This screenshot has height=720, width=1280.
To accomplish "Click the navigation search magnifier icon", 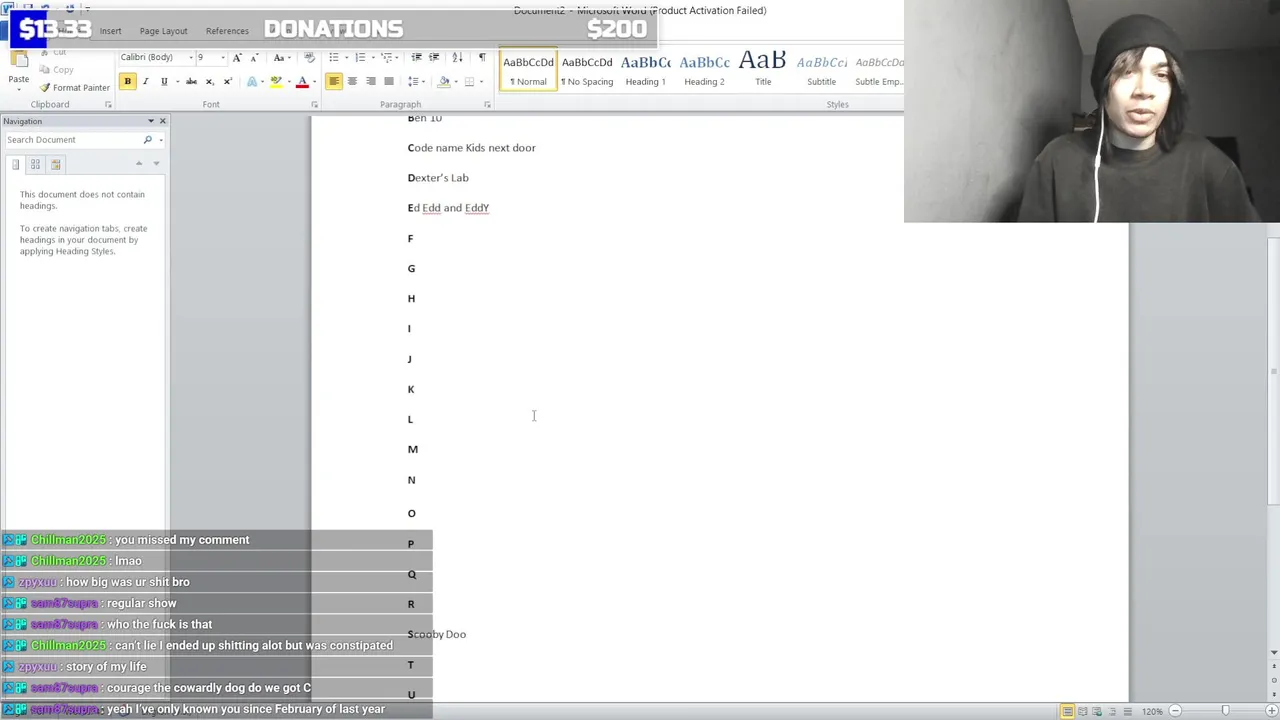I will [148, 140].
